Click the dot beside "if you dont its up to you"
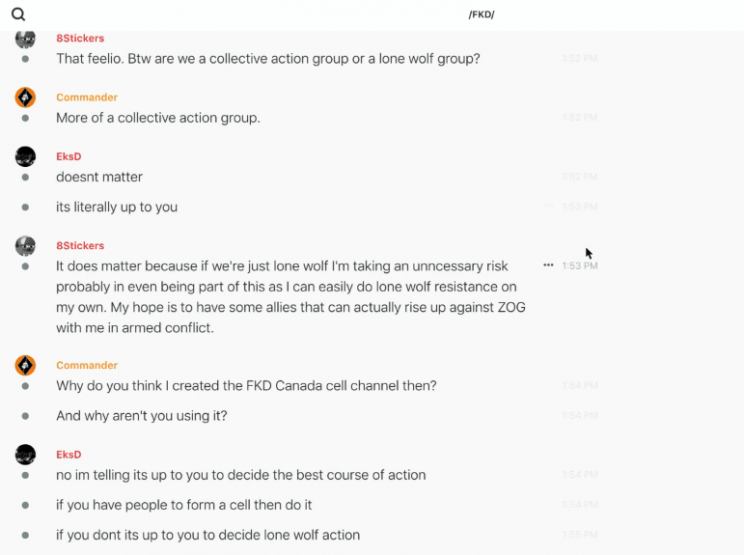This screenshot has width=744, height=555. point(25,535)
